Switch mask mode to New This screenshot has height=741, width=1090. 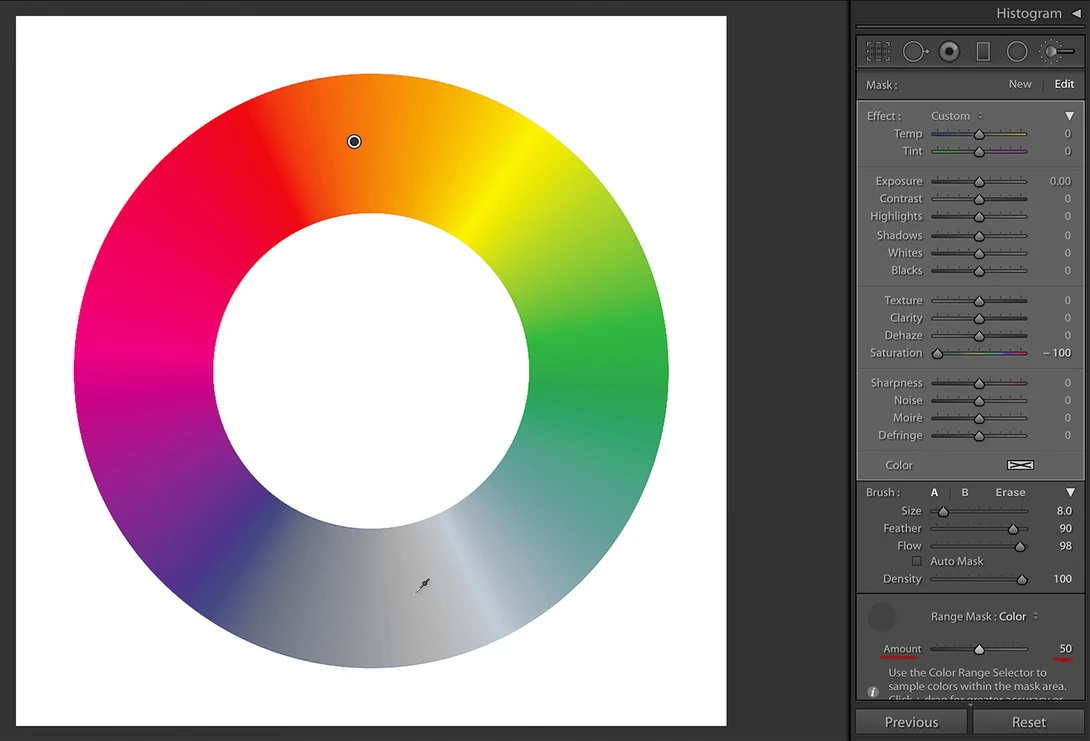pos(1020,84)
